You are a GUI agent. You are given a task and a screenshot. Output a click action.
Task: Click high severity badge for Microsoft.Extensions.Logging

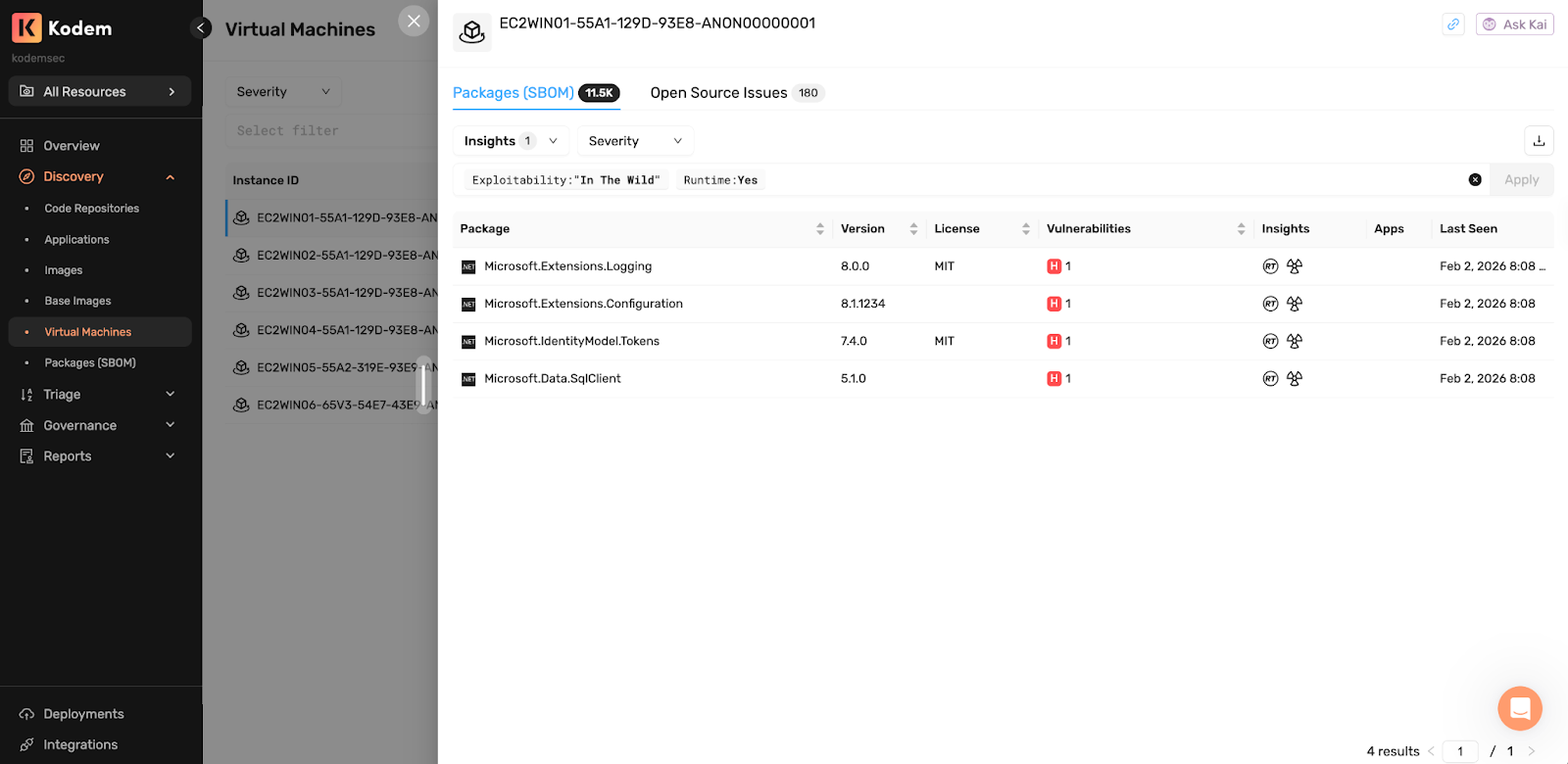click(1054, 266)
